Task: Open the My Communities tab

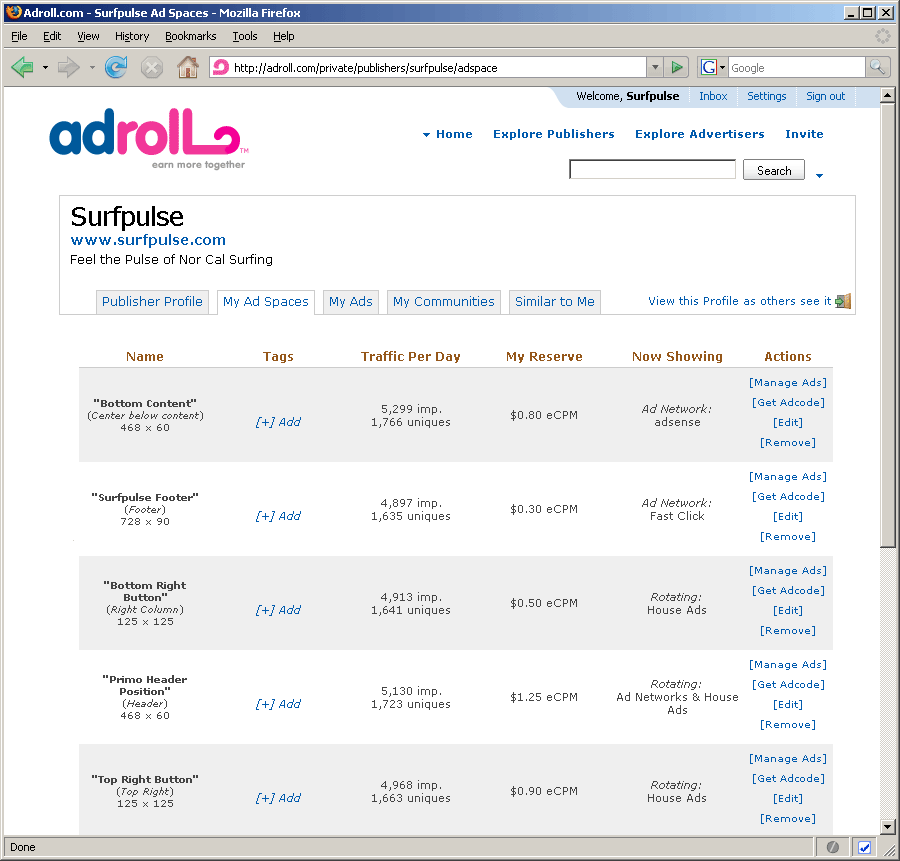Action: (x=444, y=302)
